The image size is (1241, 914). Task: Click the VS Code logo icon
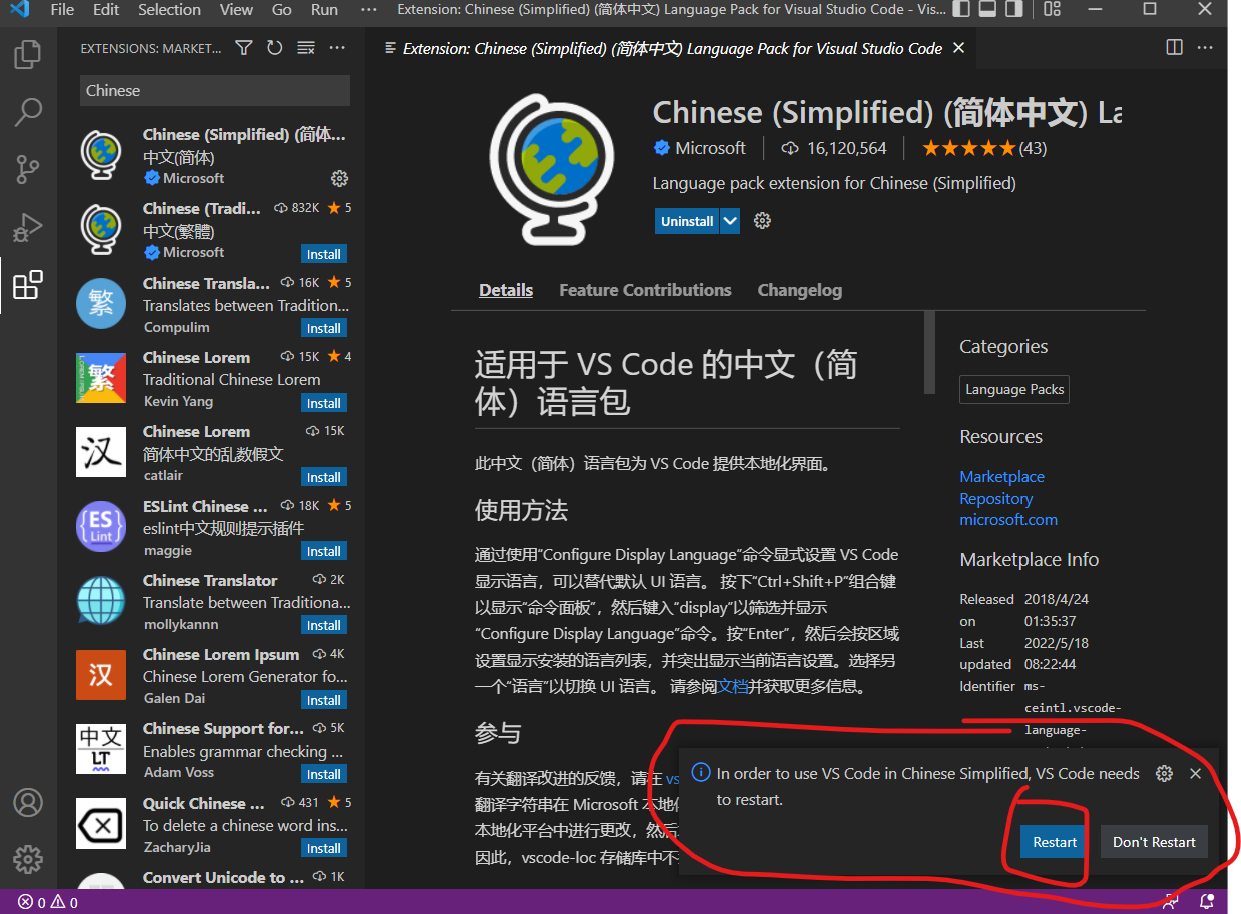point(19,9)
